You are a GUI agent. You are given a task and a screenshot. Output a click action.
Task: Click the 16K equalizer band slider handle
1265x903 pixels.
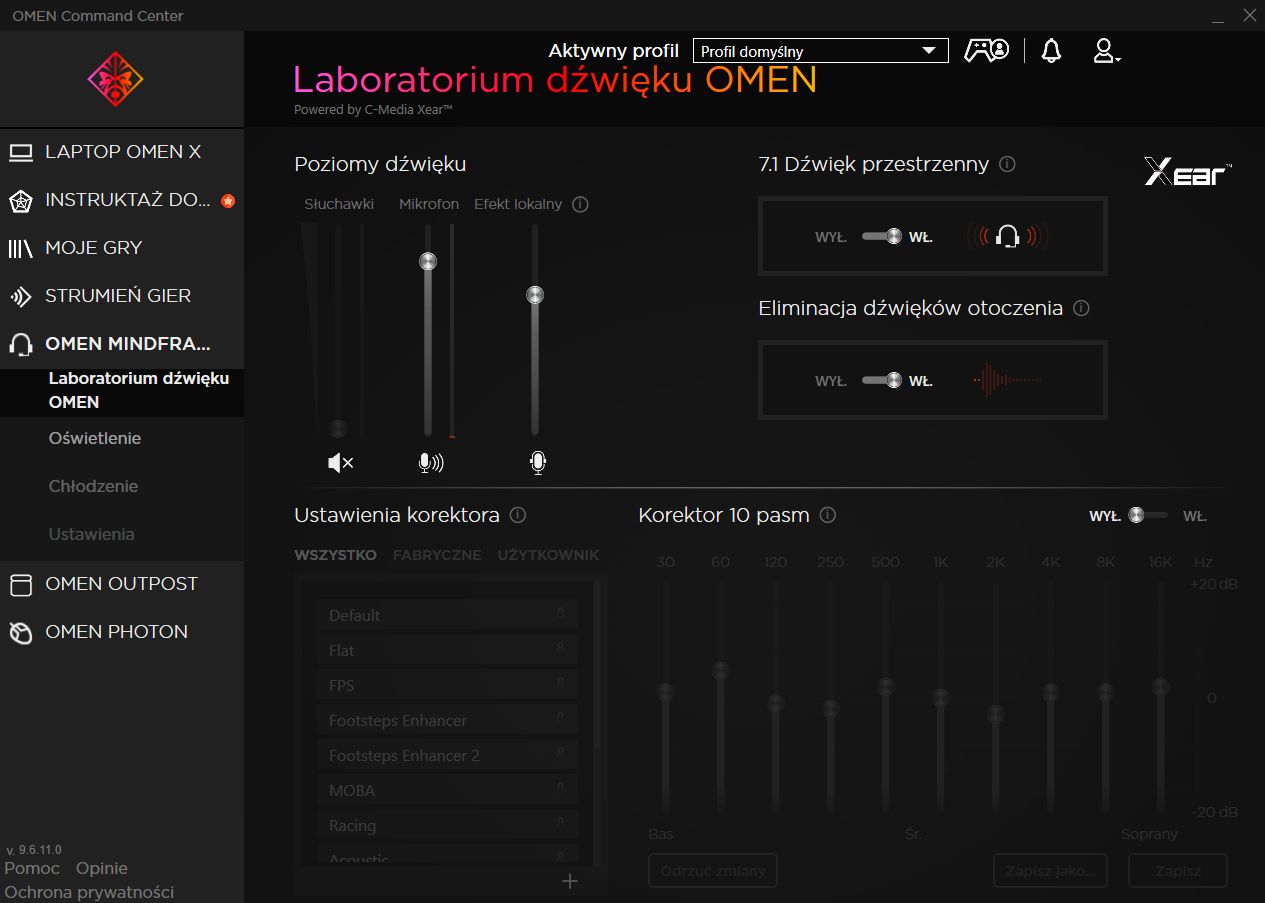coord(1160,687)
